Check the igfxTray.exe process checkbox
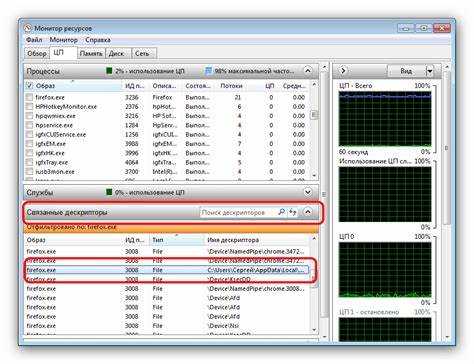 [29, 163]
